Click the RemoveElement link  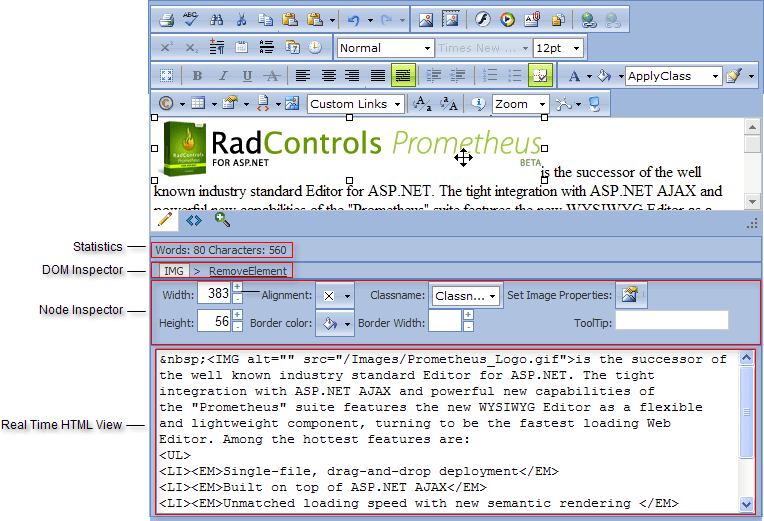point(247,271)
